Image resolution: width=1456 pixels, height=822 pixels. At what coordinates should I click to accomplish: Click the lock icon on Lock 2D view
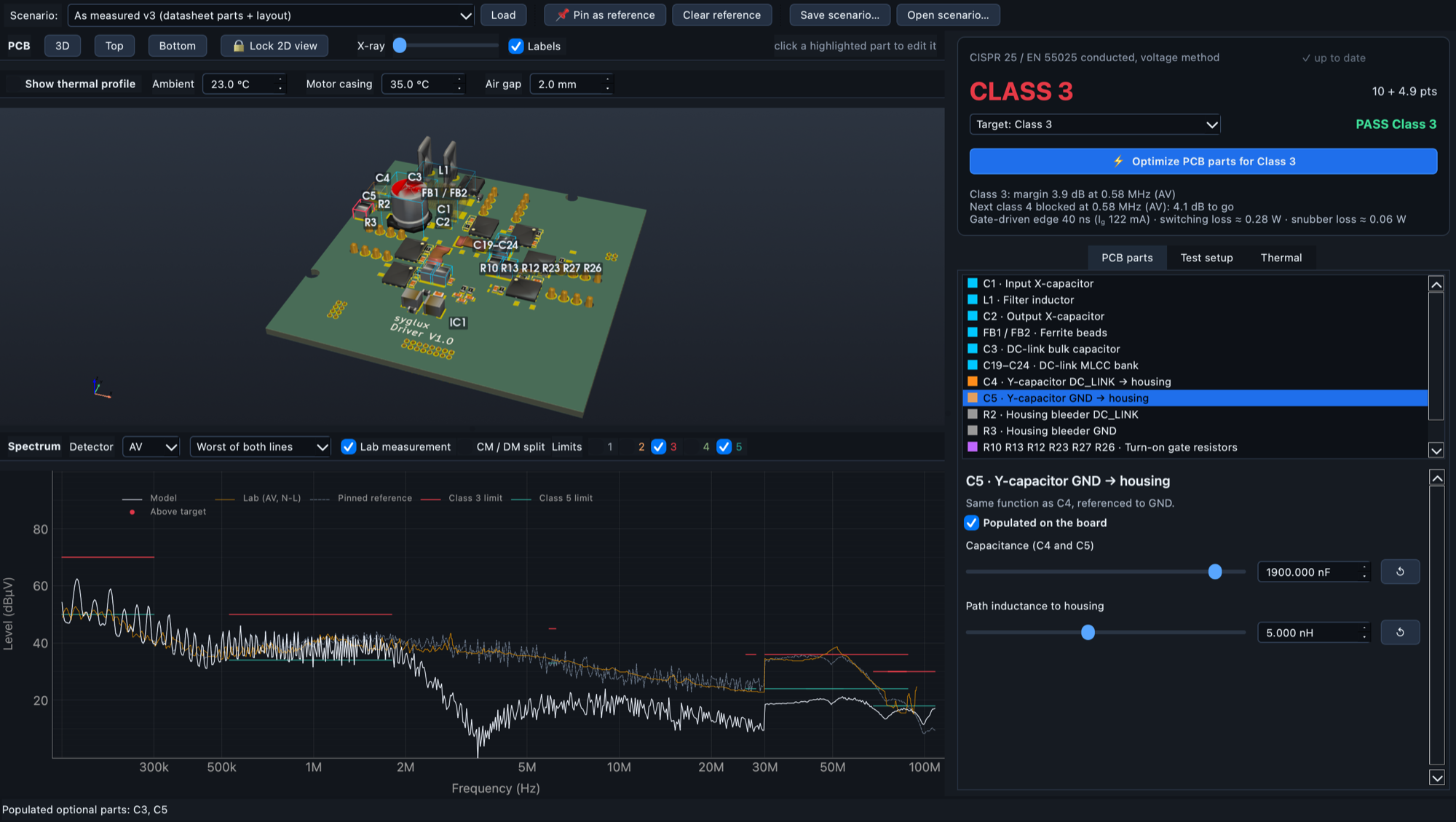click(238, 46)
